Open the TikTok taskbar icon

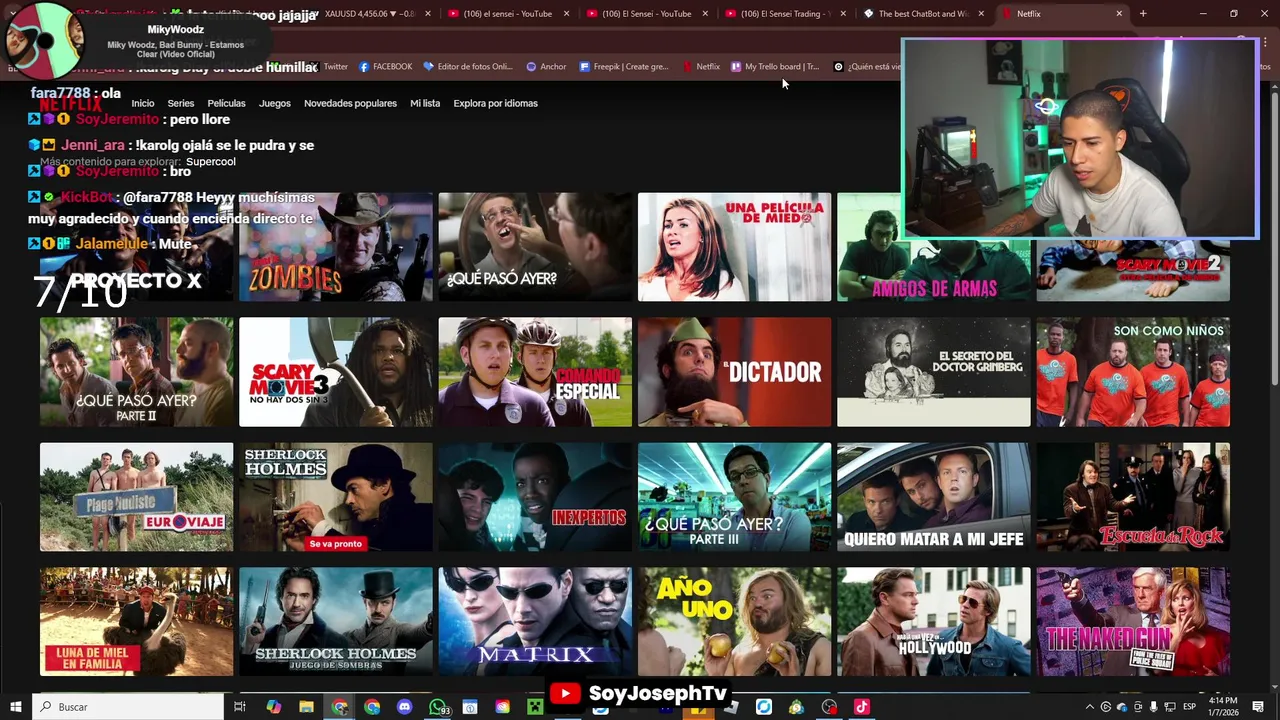(x=861, y=707)
